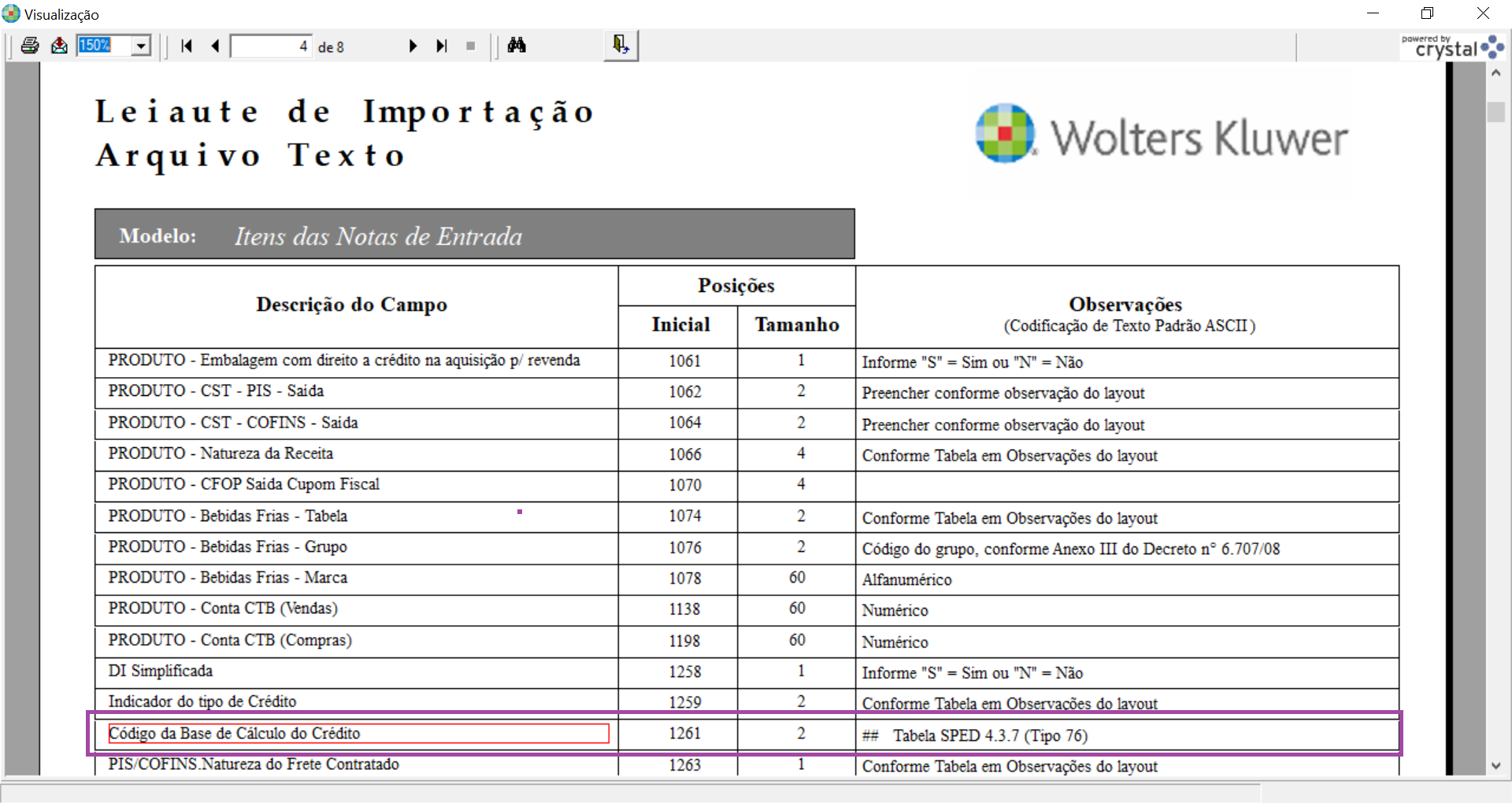Click 'Código do grupo, conforme Anexo III' observation

click(x=1070, y=549)
